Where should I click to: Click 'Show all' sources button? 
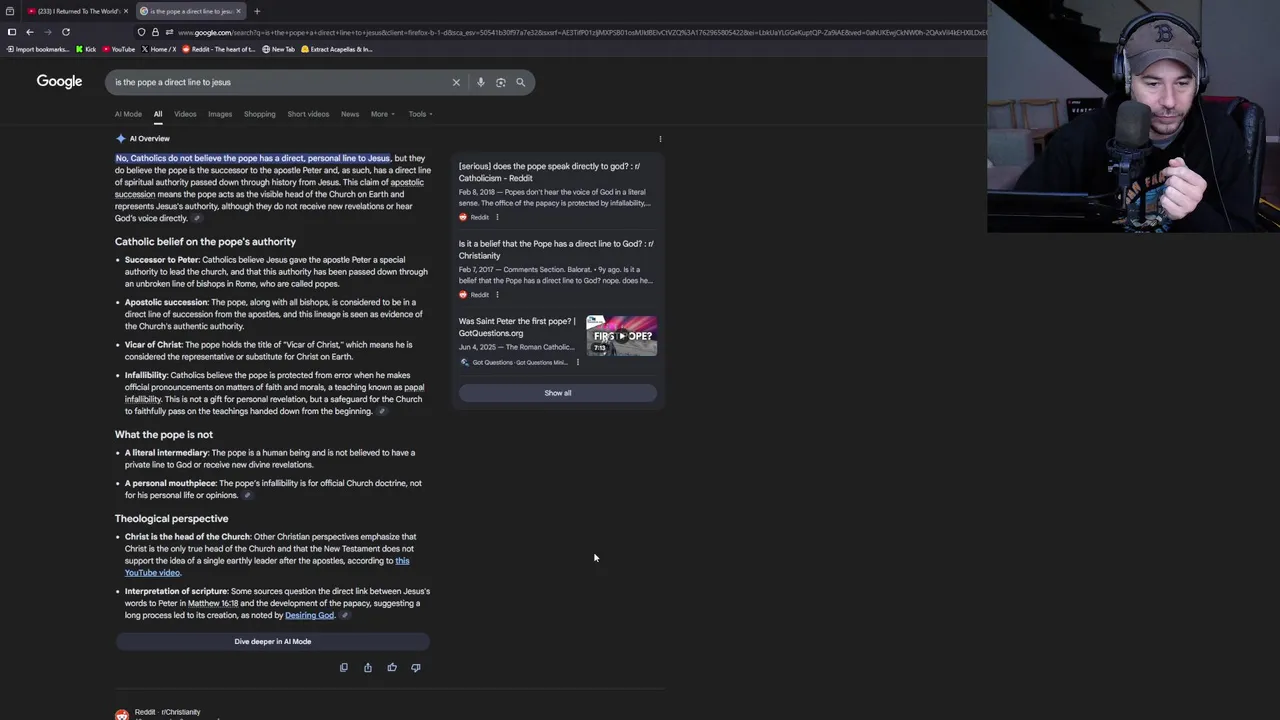pyautogui.click(x=558, y=393)
